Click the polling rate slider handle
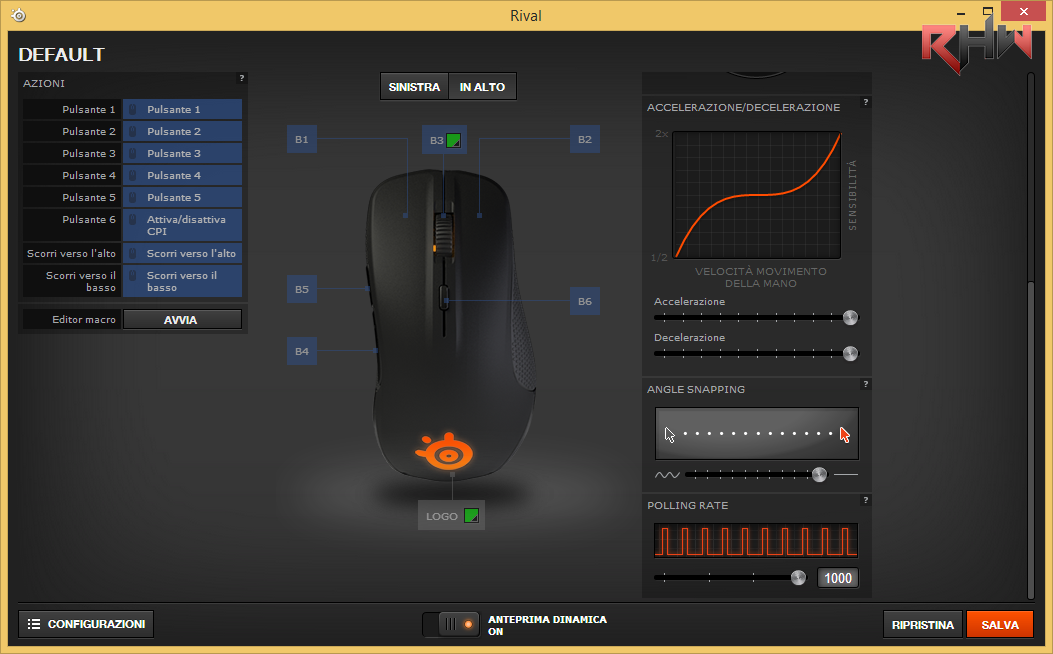Screen dimensions: 1053x654 pyautogui.click(x=798, y=577)
